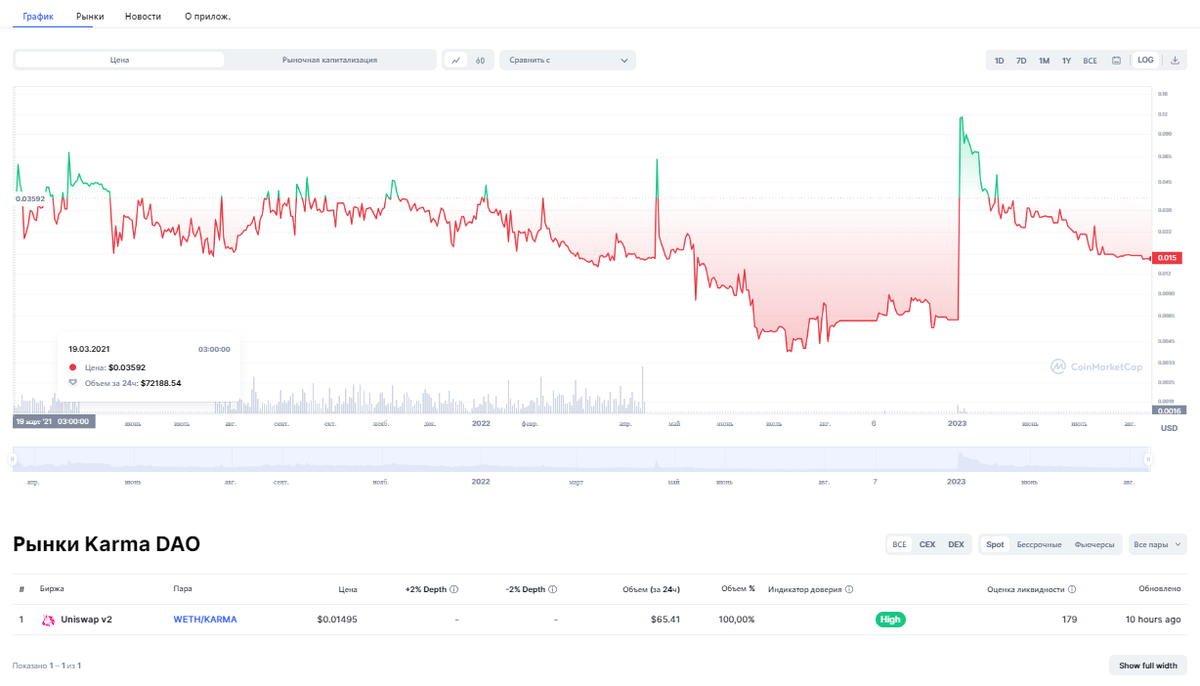Open the График tab
Viewport: 1200px width, 686px height.
point(38,17)
